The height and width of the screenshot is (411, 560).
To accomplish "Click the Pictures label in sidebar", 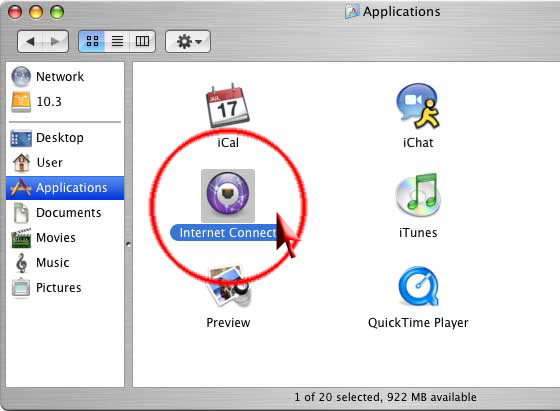I will (x=59, y=288).
